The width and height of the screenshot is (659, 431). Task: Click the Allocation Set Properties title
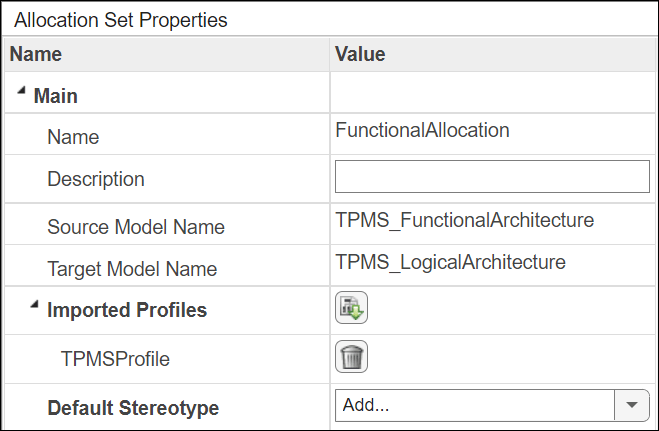click(121, 19)
